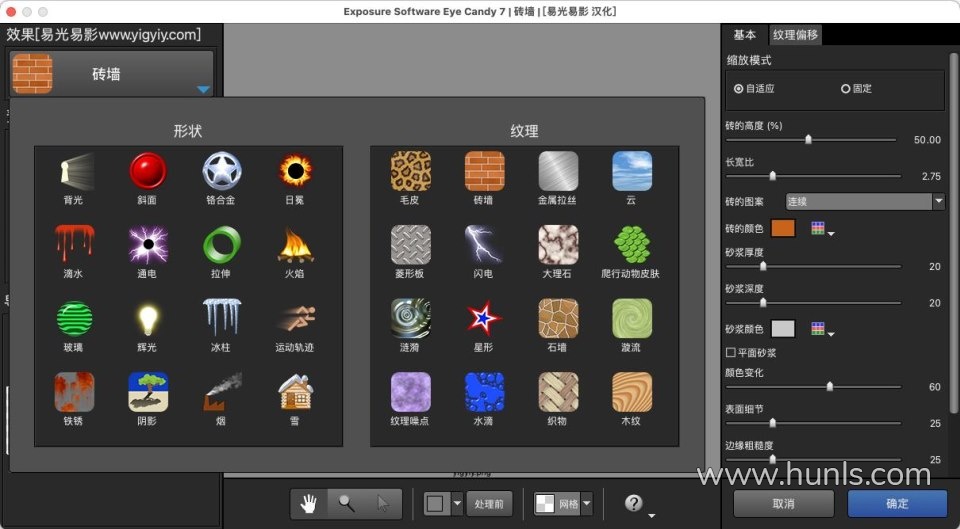Open the 砖的图案 pattern dropdown
Screen dimensions: 960x529
[864, 202]
